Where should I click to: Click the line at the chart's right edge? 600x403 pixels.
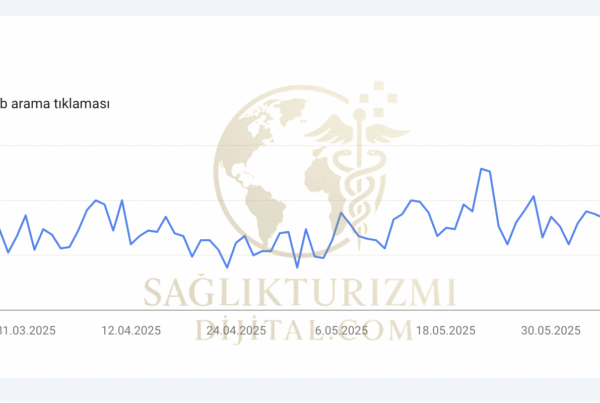pos(597,216)
